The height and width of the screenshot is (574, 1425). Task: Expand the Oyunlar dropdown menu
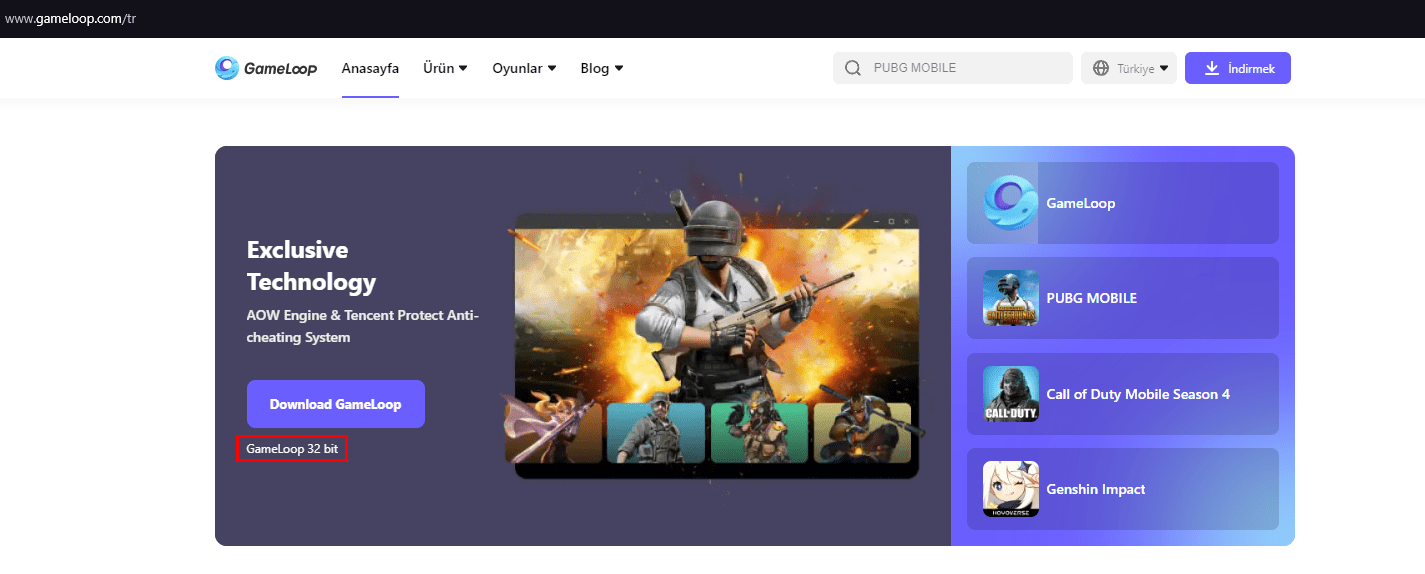(524, 68)
